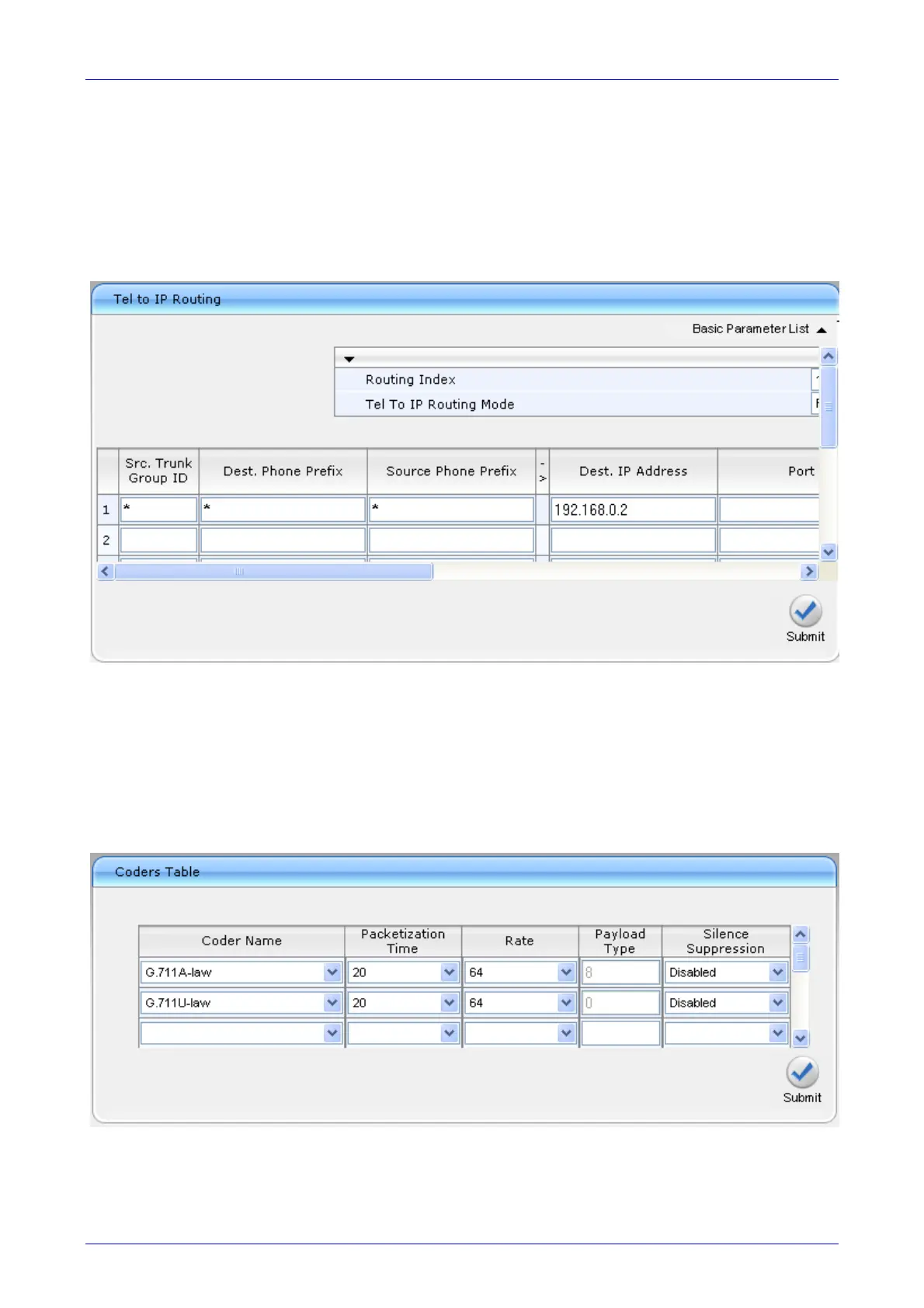The image size is (924, 1308).
Task: Click row 1 Port field
Action: (x=769, y=510)
